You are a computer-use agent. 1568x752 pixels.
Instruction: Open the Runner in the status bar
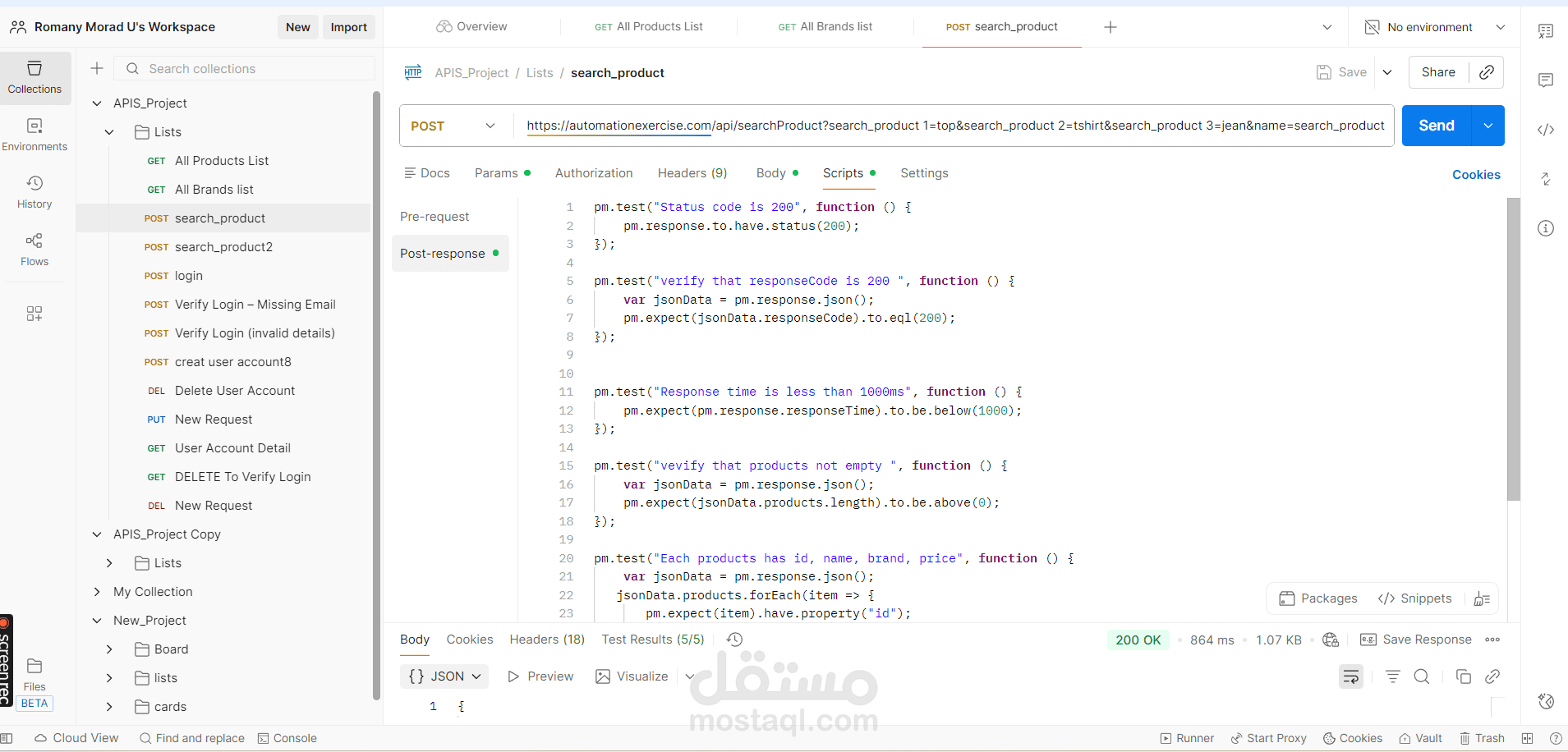[1187, 738]
